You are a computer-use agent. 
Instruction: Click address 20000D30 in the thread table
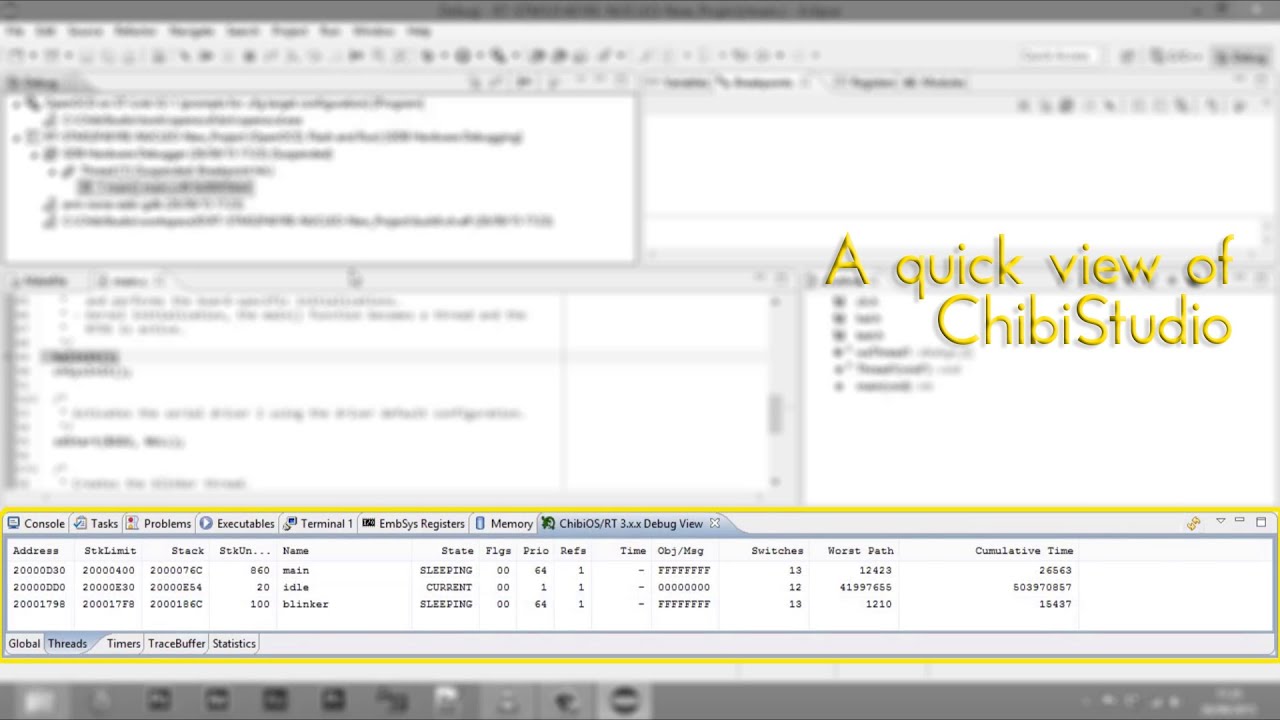click(x=39, y=570)
